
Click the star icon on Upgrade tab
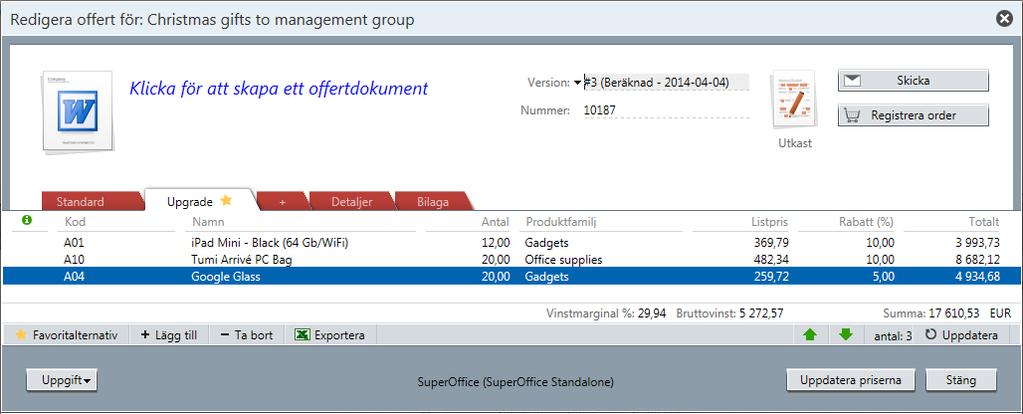coord(226,200)
